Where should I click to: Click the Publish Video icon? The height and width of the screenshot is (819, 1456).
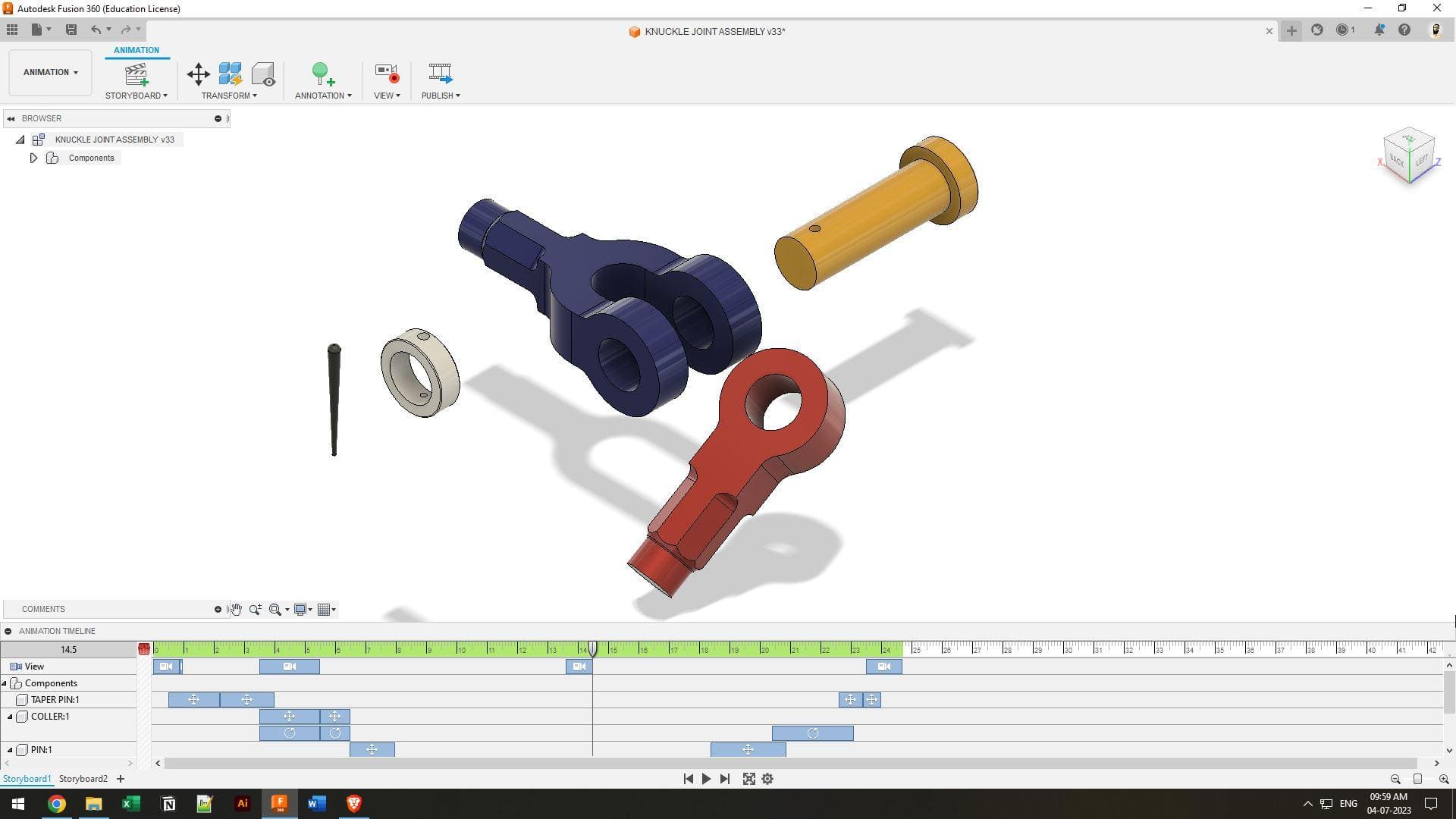pyautogui.click(x=441, y=74)
